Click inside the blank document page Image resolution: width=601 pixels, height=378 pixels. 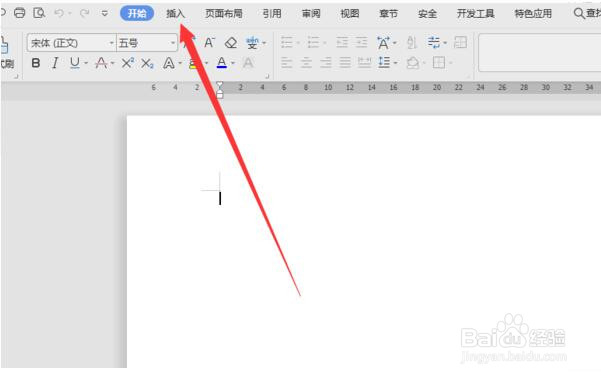point(364,242)
